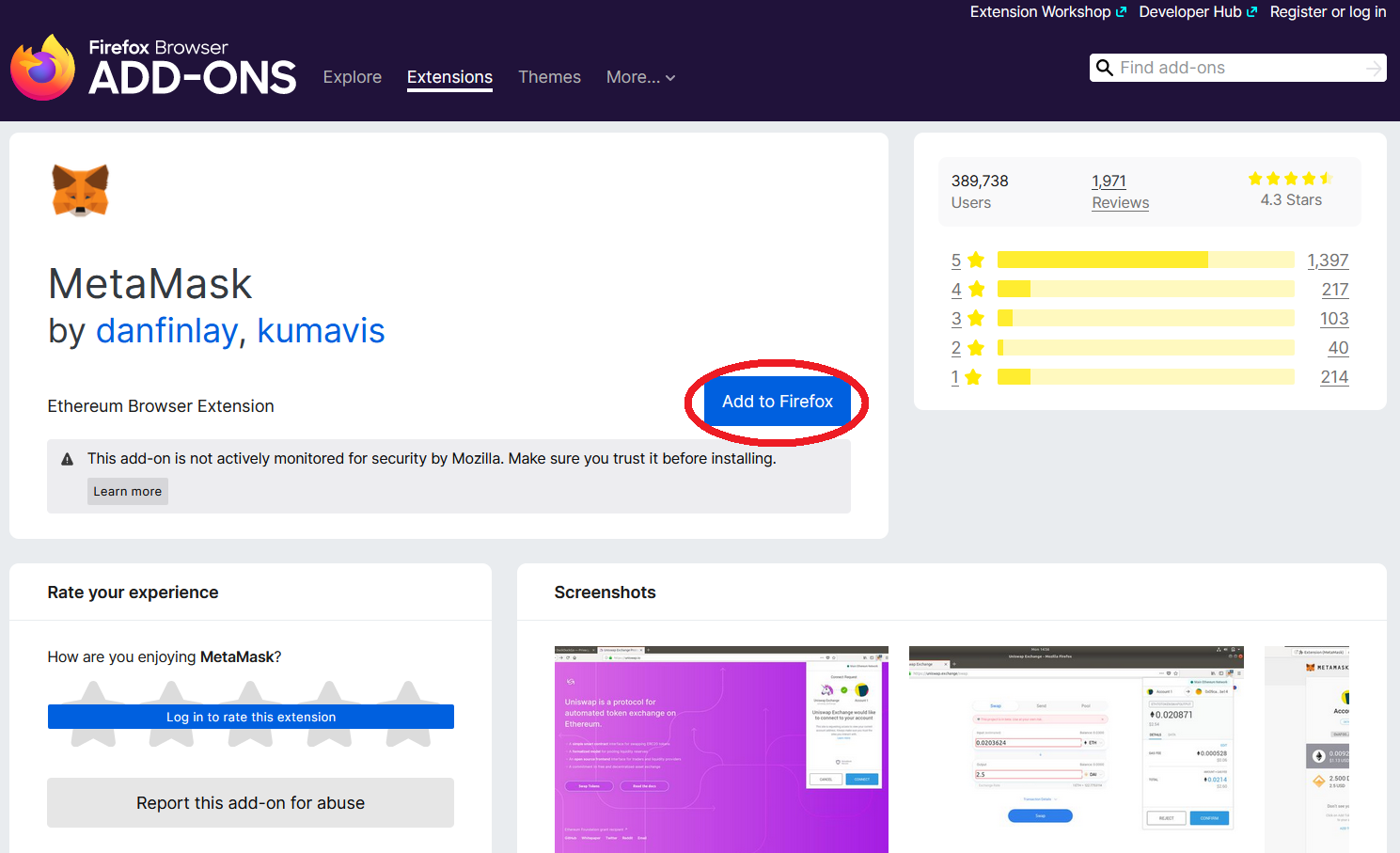Click Register or log in
This screenshot has width=1400, height=853.
click(x=1328, y=11)
